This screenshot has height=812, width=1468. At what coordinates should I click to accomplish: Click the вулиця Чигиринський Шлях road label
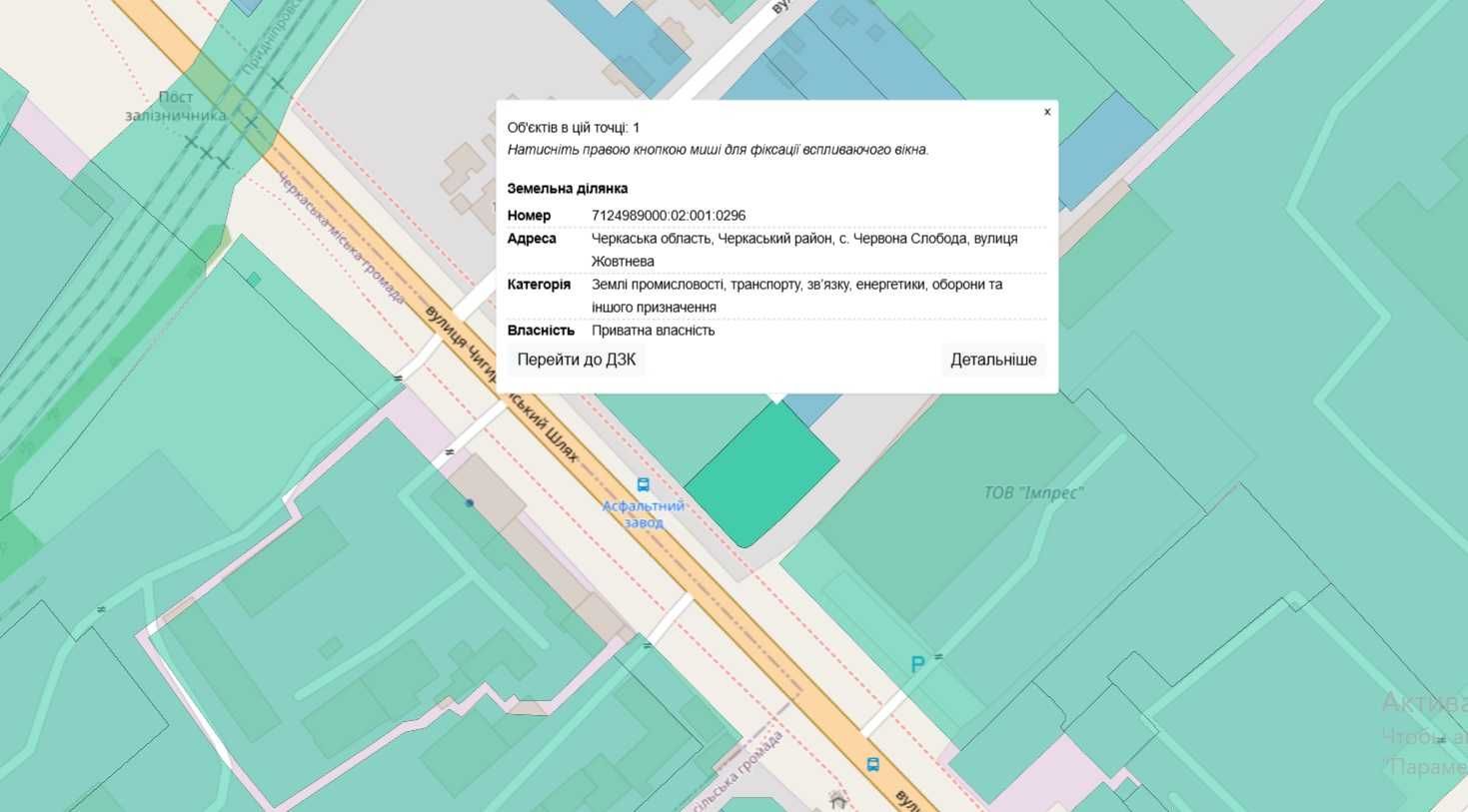click(502, 384)
